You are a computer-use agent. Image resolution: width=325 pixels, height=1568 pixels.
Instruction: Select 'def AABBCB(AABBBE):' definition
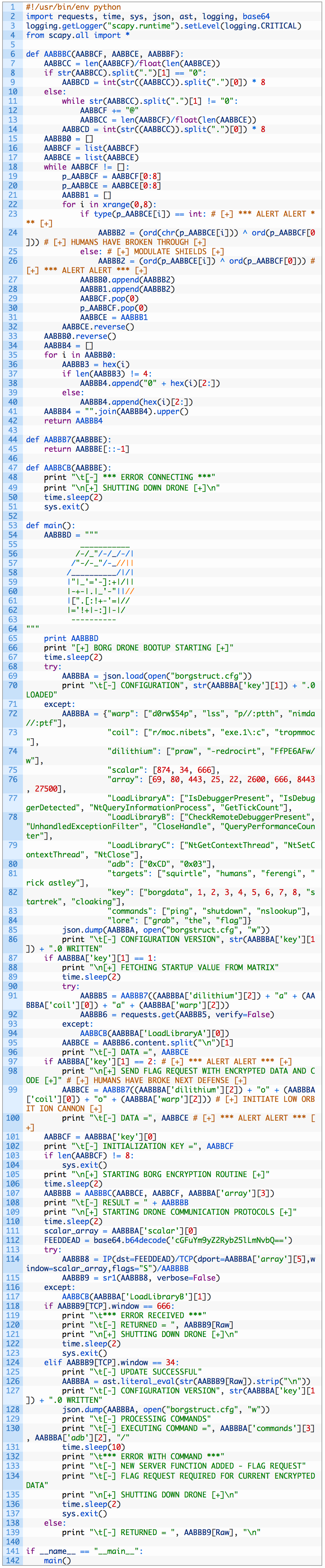pyautogui.click(x=68, y=467)
